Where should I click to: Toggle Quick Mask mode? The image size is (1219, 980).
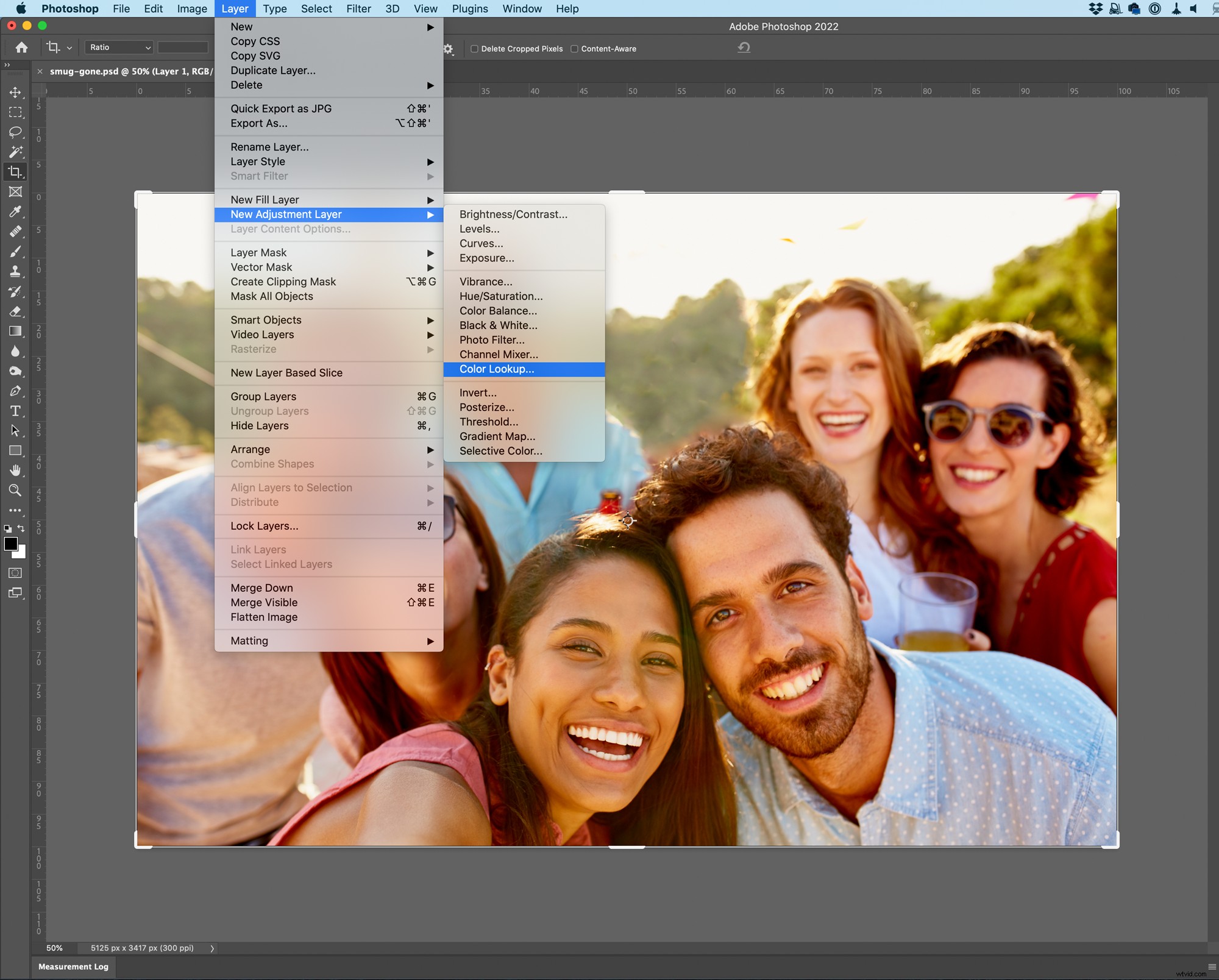point(15,573)
